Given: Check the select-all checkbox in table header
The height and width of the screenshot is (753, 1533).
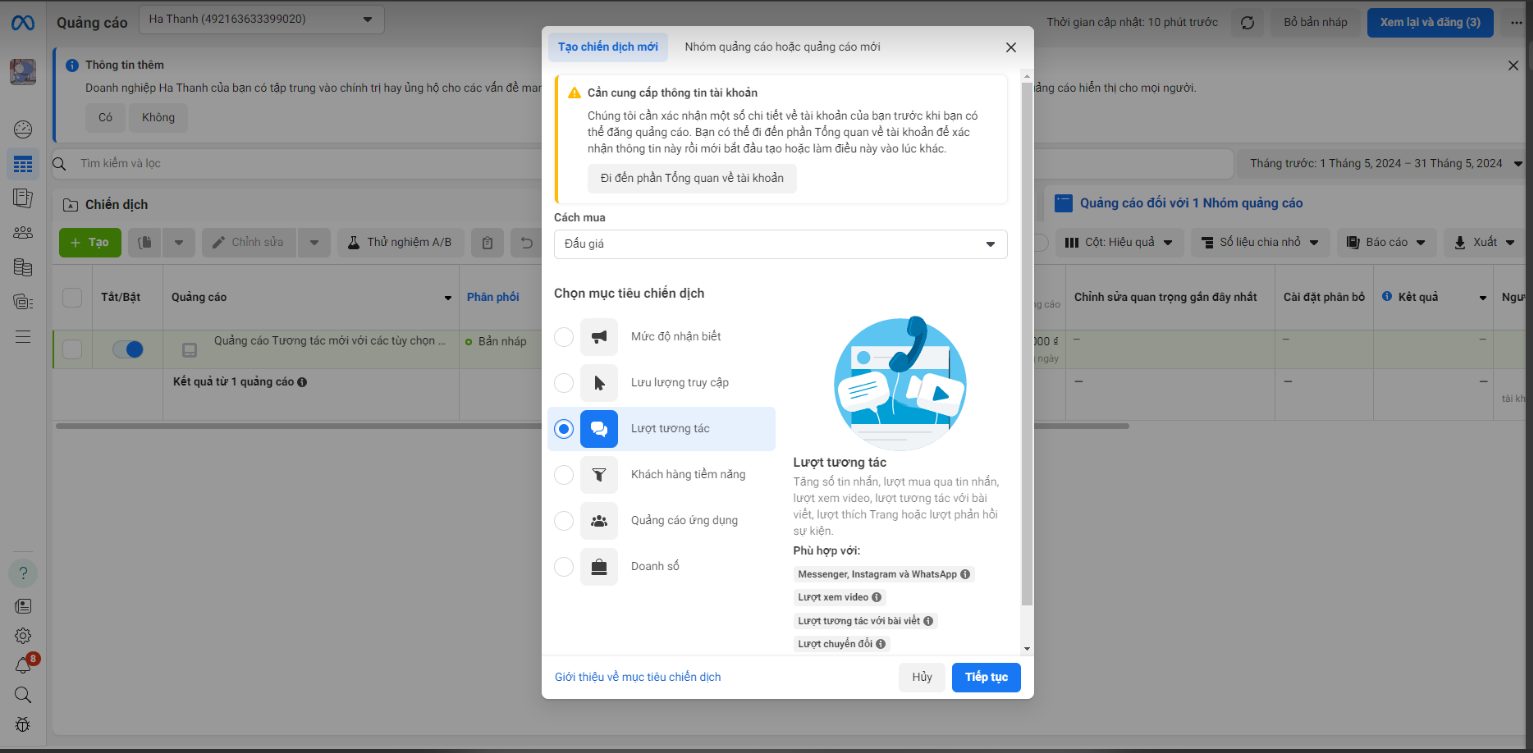Looking at the screenshot, I should 72,298.
